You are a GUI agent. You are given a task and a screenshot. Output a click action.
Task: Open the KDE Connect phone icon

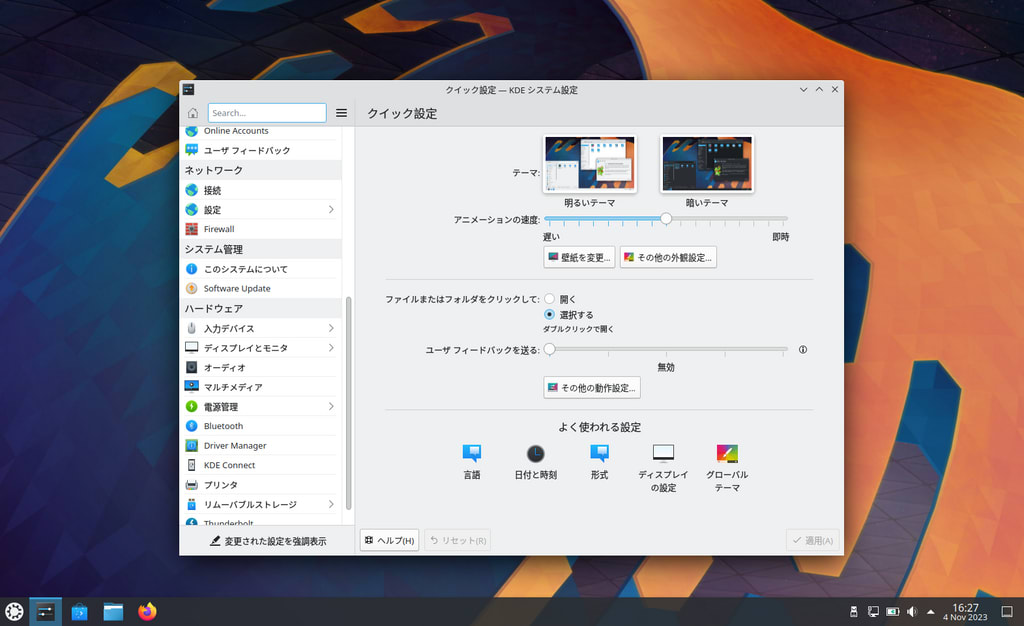(191, 465)
